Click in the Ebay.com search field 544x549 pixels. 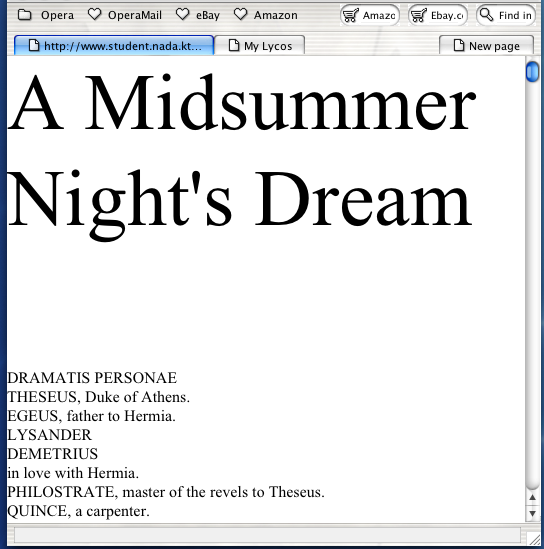447,15
